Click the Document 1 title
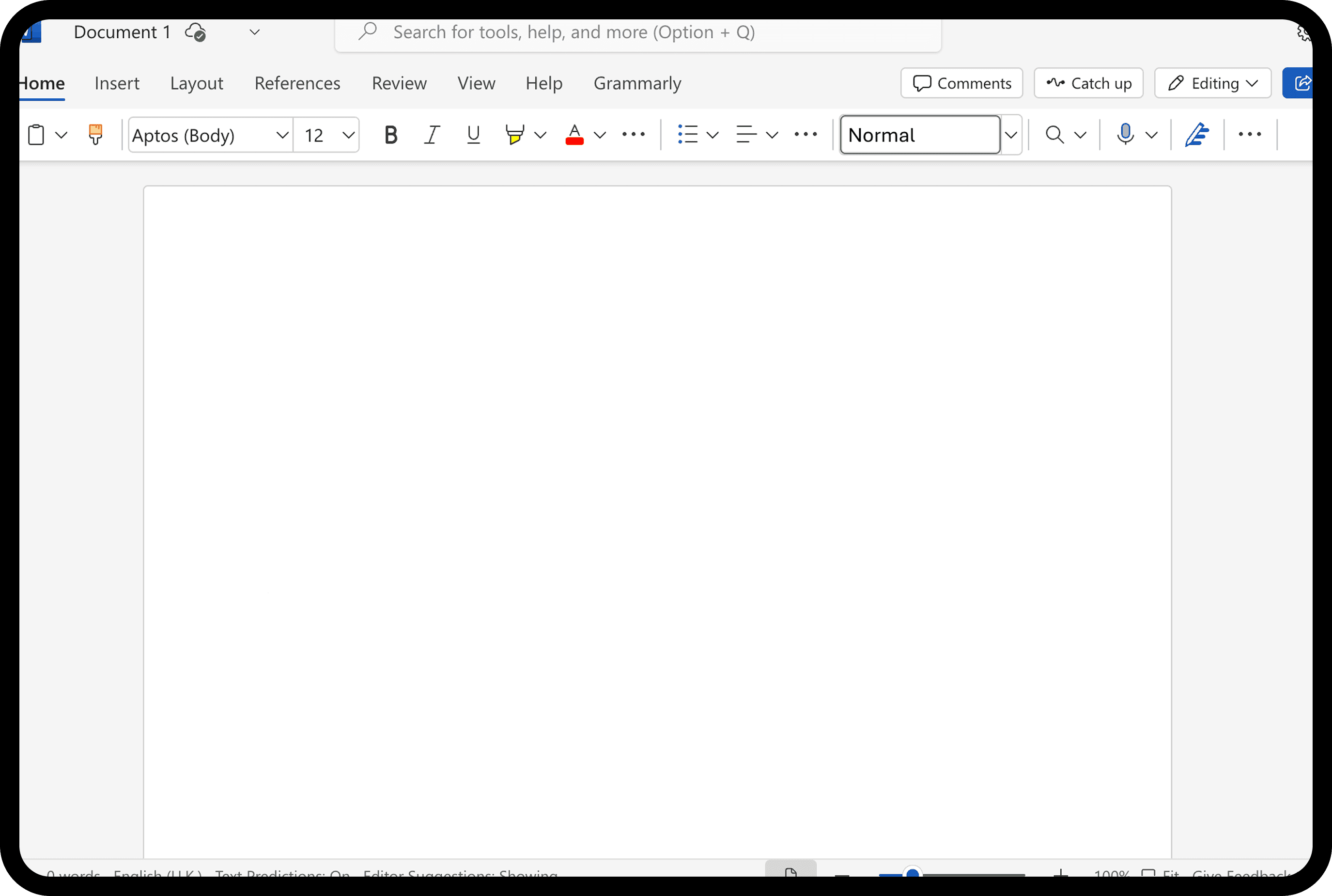The width and height of the screenshot is (1332, 896). (x=122, y=32)
